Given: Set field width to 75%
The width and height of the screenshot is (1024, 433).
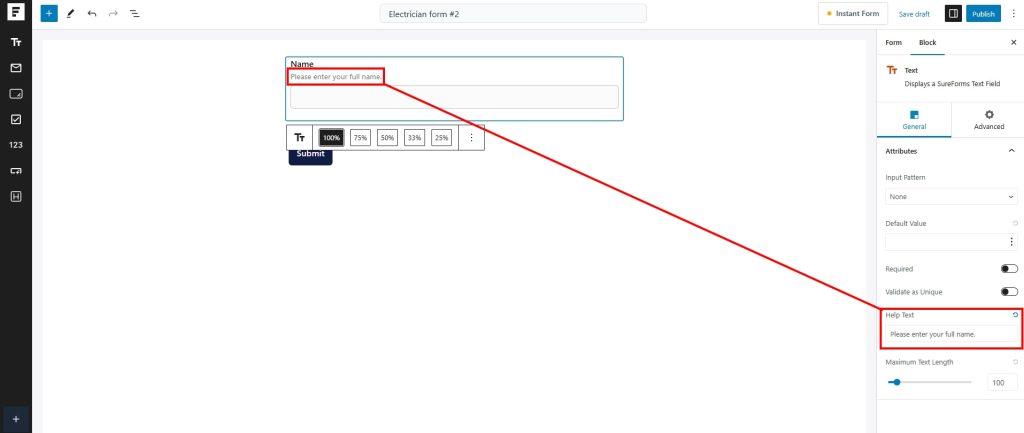Looking at the screenshot, I should tap(360, 138).
